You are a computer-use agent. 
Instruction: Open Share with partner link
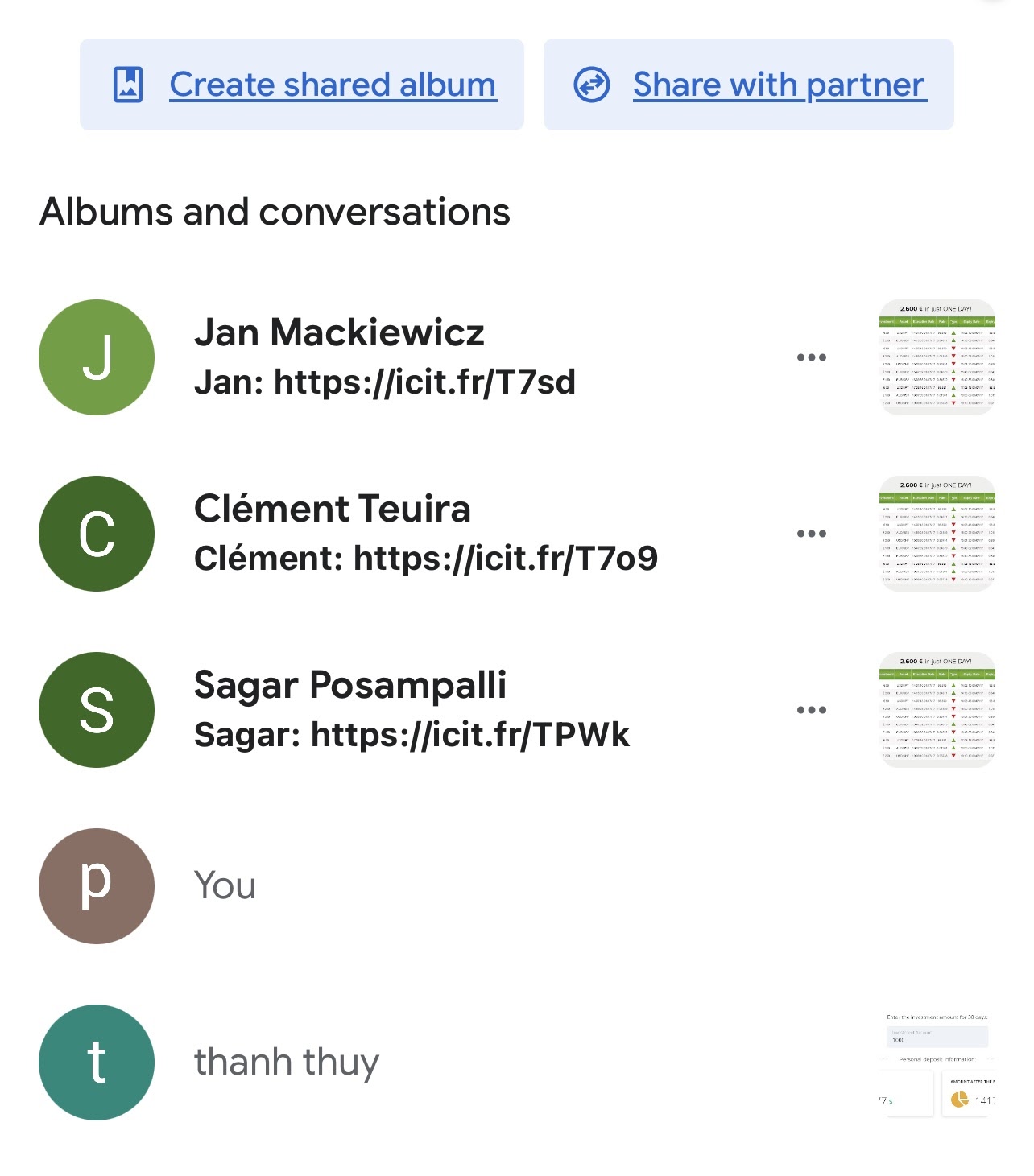tap(780, 85)
